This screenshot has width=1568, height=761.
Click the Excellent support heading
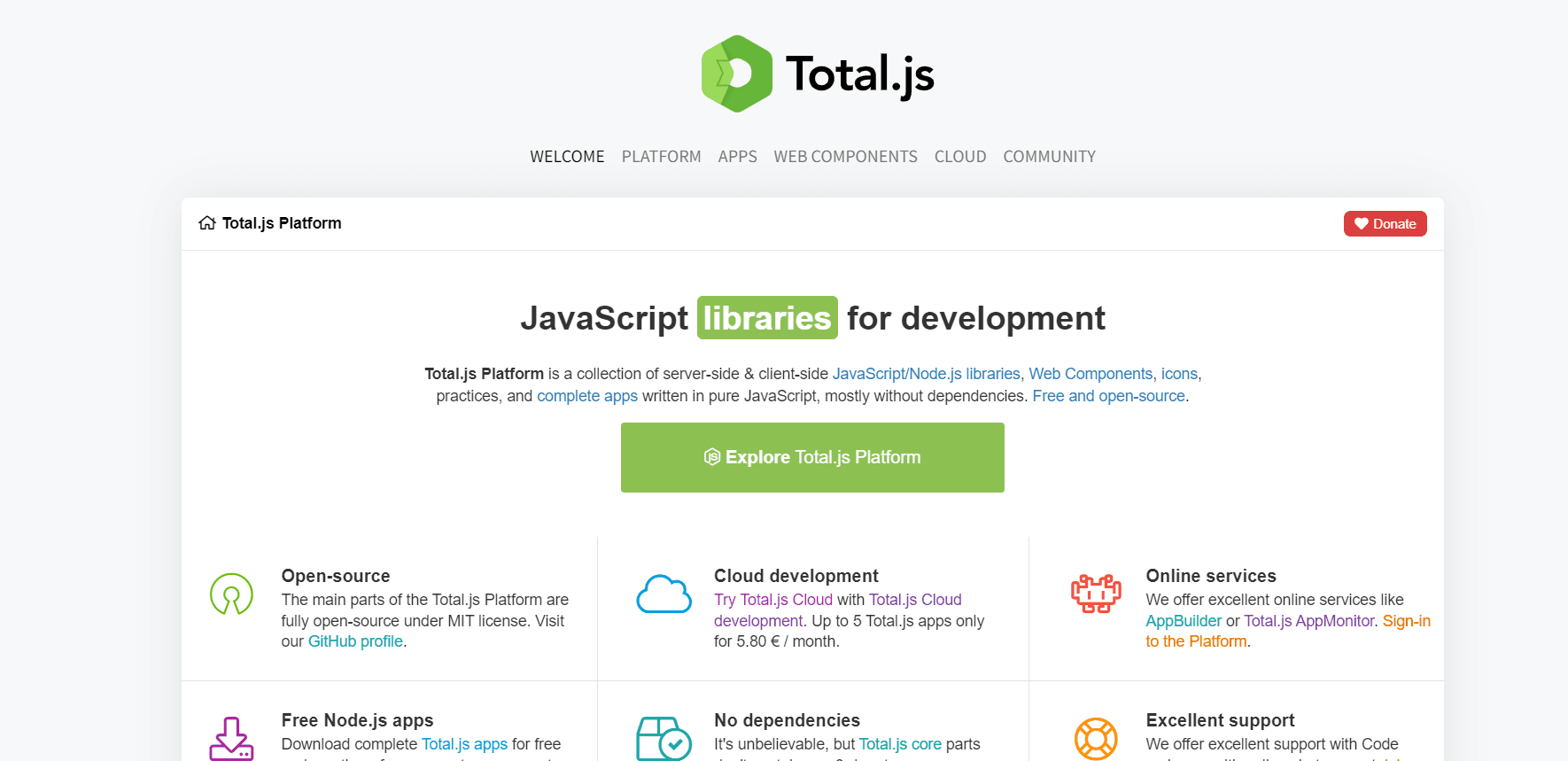(1220, 720)
